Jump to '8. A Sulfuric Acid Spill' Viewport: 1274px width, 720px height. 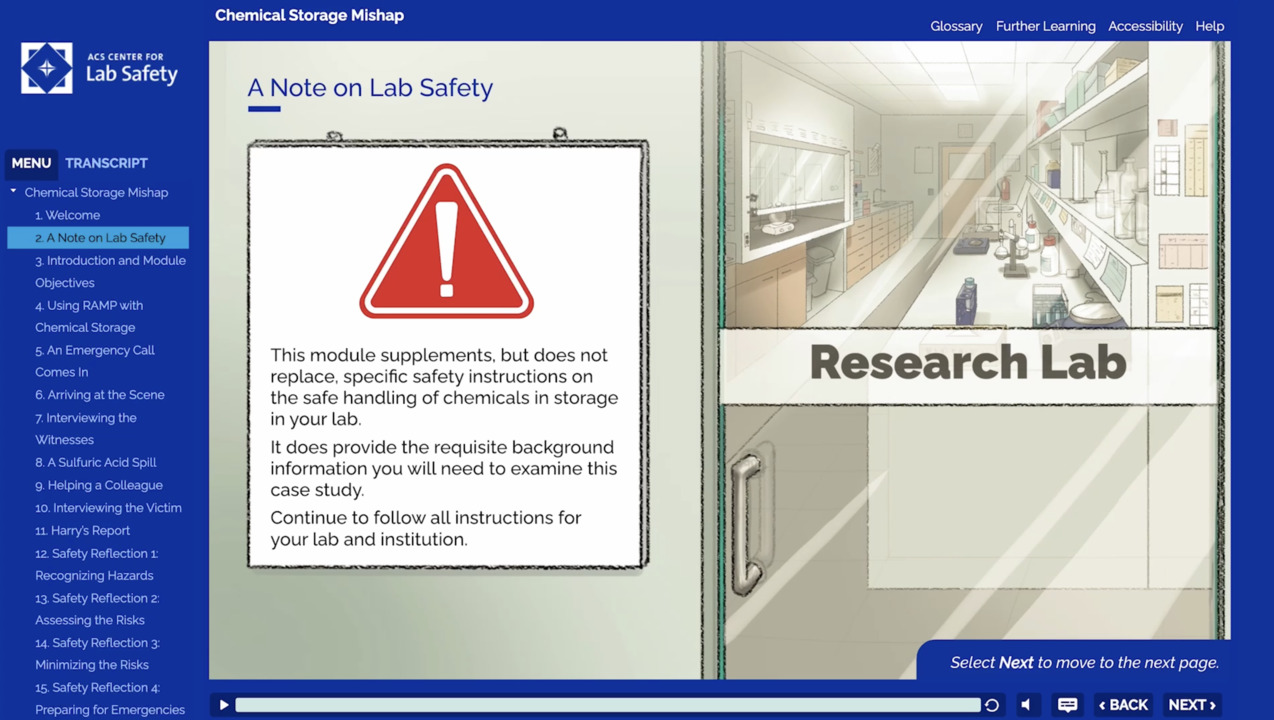click(95, 462)
